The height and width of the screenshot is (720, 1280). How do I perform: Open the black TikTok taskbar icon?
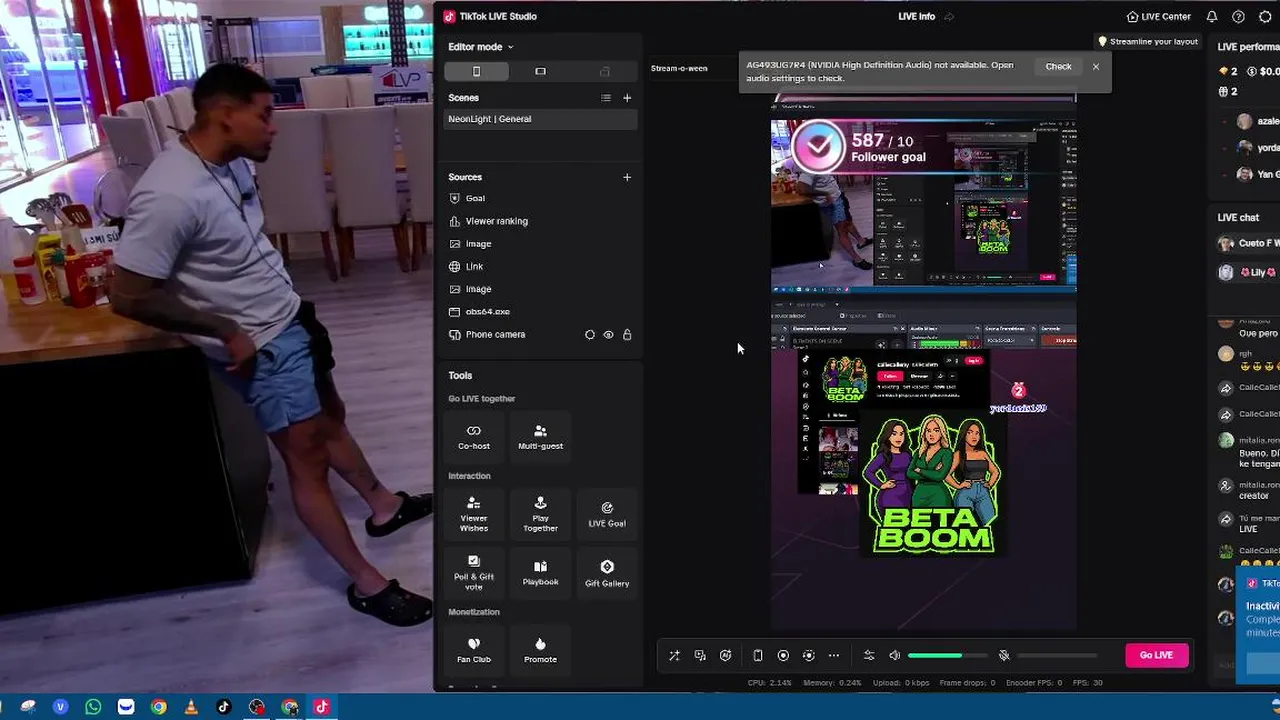[223, 707]
